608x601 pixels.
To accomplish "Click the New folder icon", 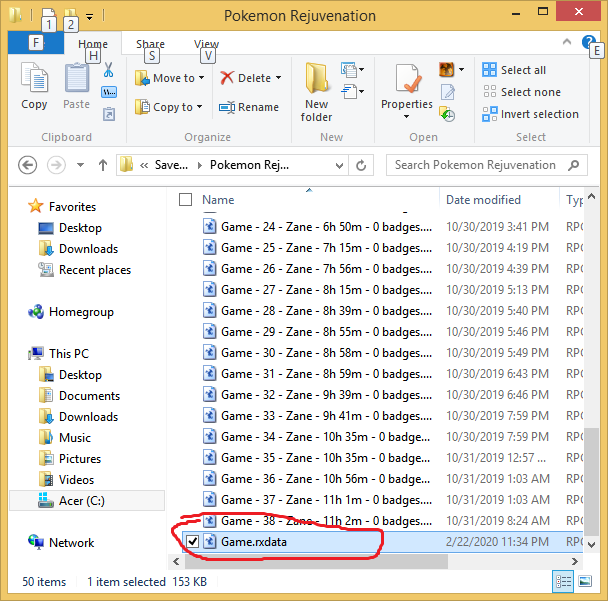I will click(x=316, y=78).
